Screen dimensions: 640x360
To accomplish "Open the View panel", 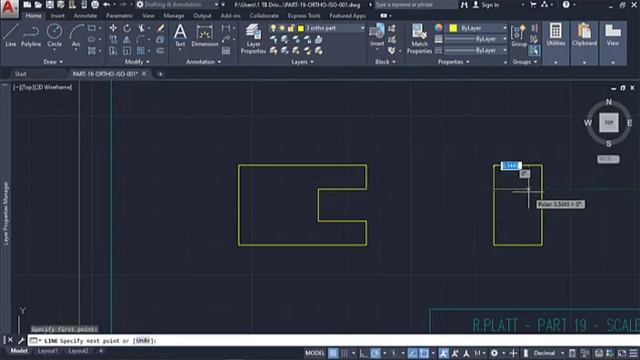I will coord(613,35).
